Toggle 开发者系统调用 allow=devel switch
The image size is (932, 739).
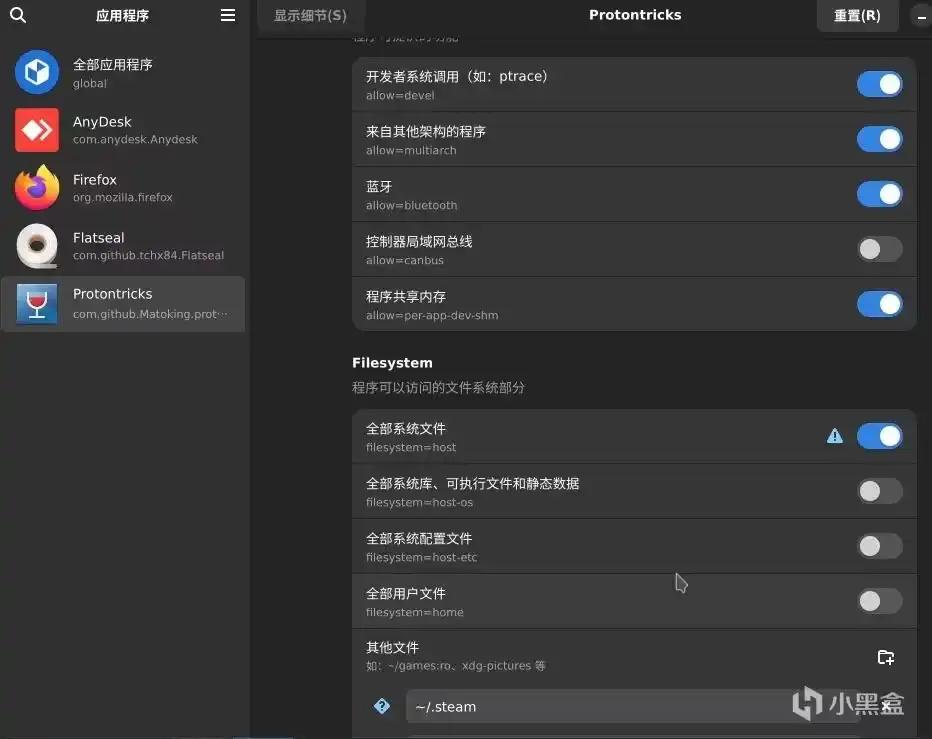(880, 84)
